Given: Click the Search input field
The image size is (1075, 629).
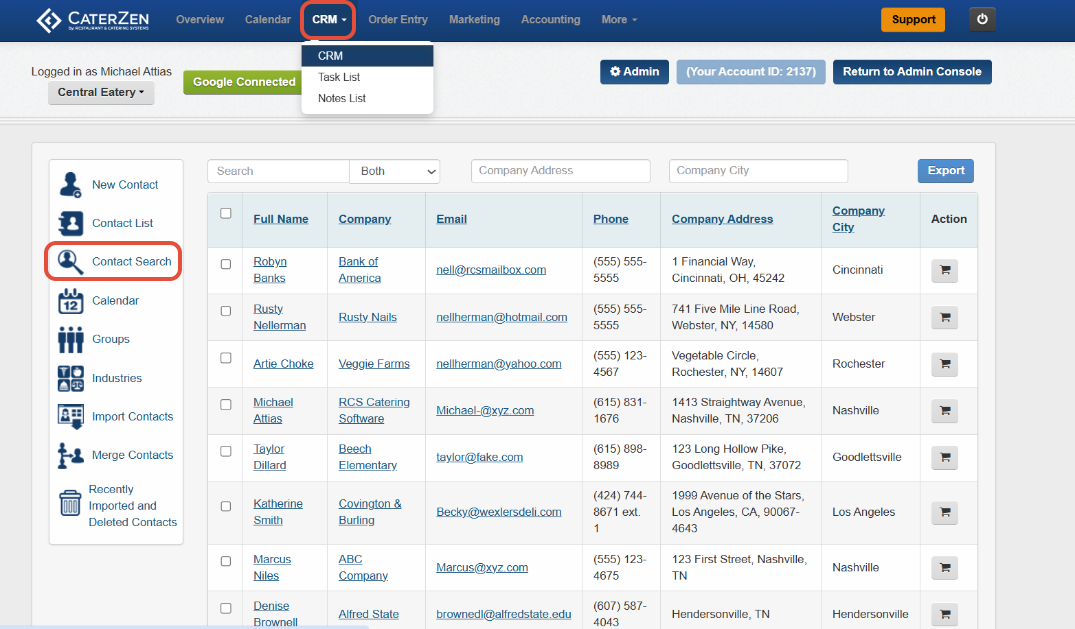Looking at the screenshot, I should click(278, 171).
